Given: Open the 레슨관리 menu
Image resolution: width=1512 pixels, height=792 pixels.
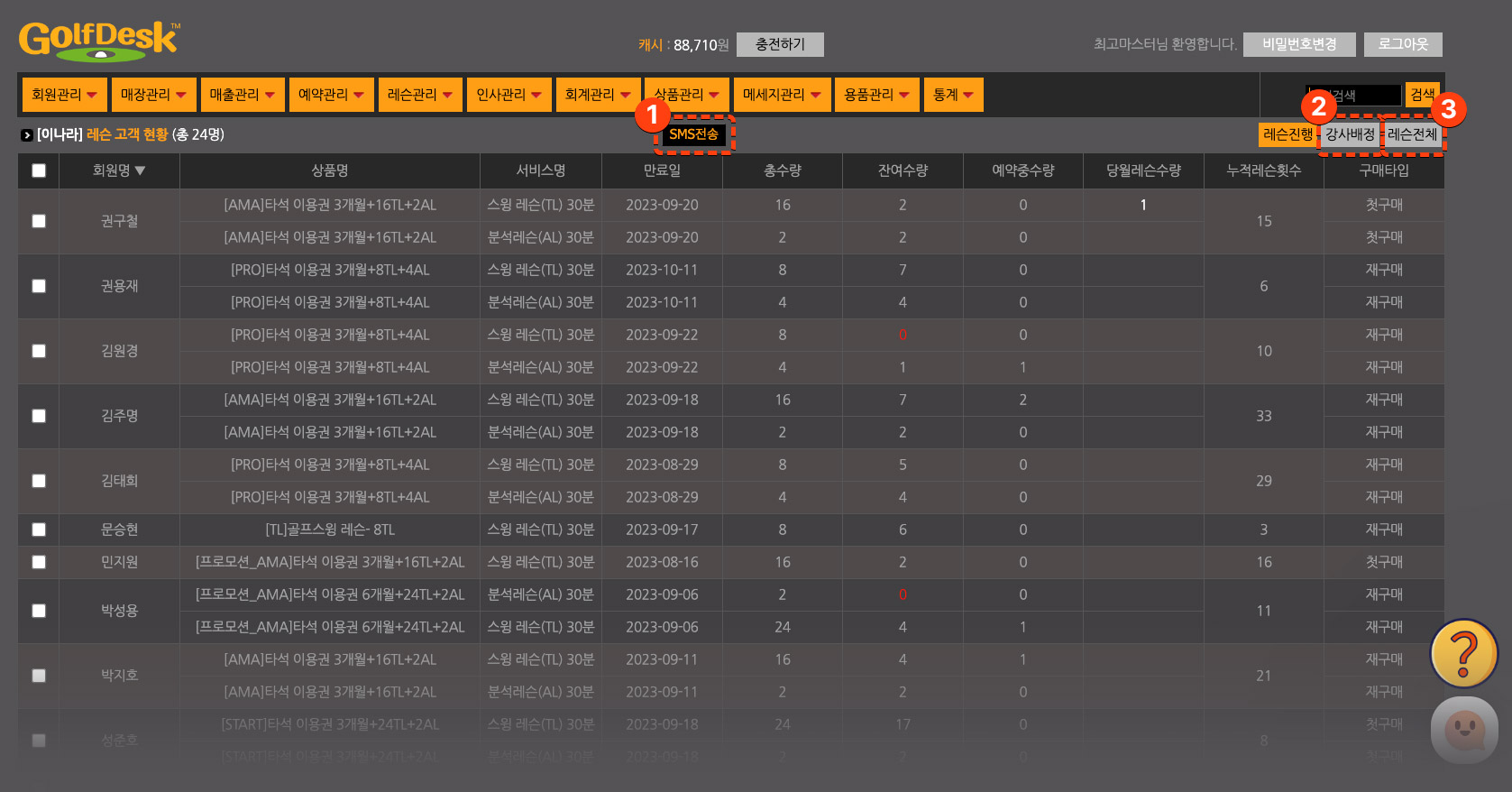Looking at the screenshot, I should (419, 95).
